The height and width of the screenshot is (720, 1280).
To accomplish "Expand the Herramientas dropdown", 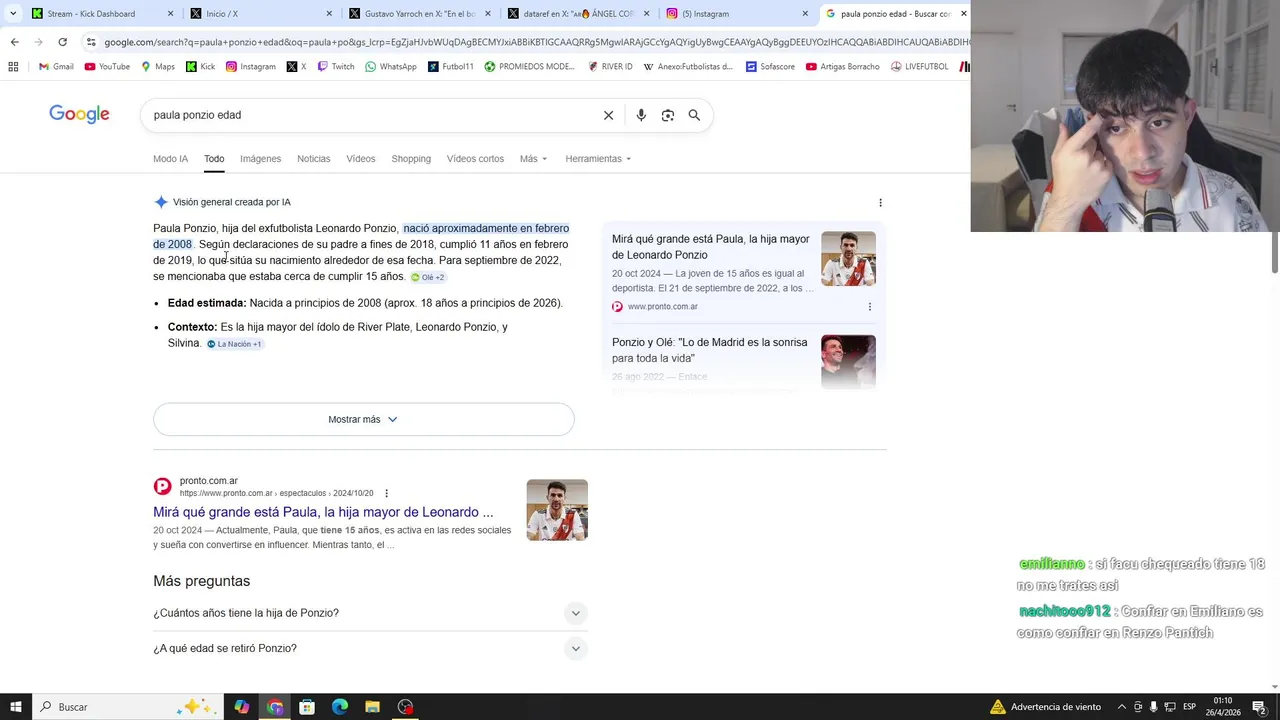I will pyautogui.click(x=598, y=159).
